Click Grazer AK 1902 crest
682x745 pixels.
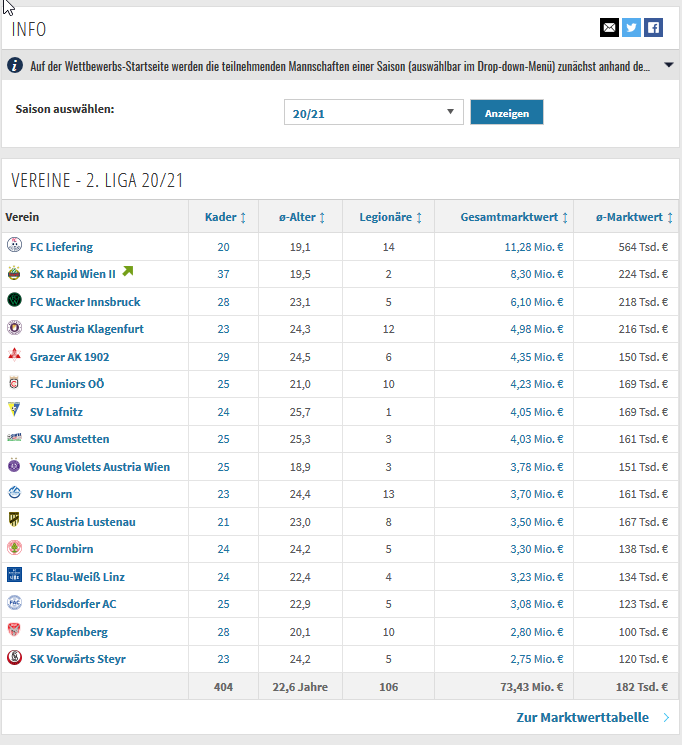point(14,355)
